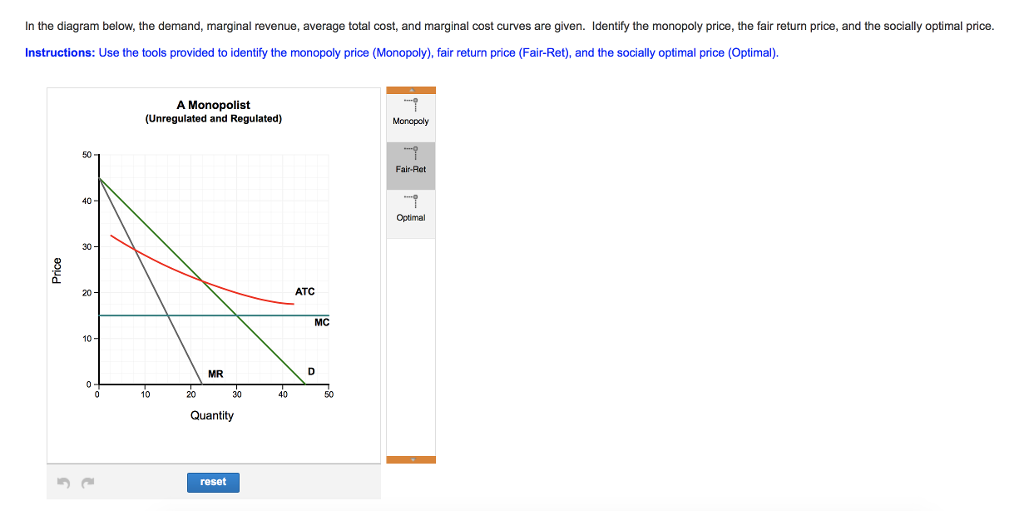Click the bottom orange scroll bar of tool panel
The width and height of the screenshot is (1024, 511).
[411, 459]
